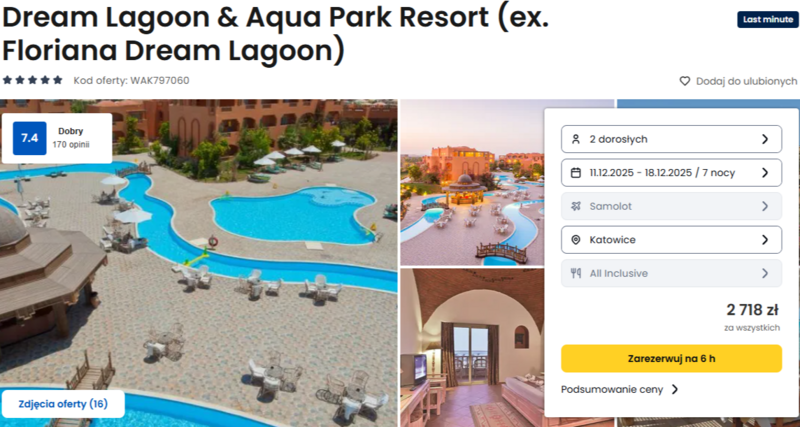
Task: Expand the Katowice departure city selector
Action: tap(671, 240)
